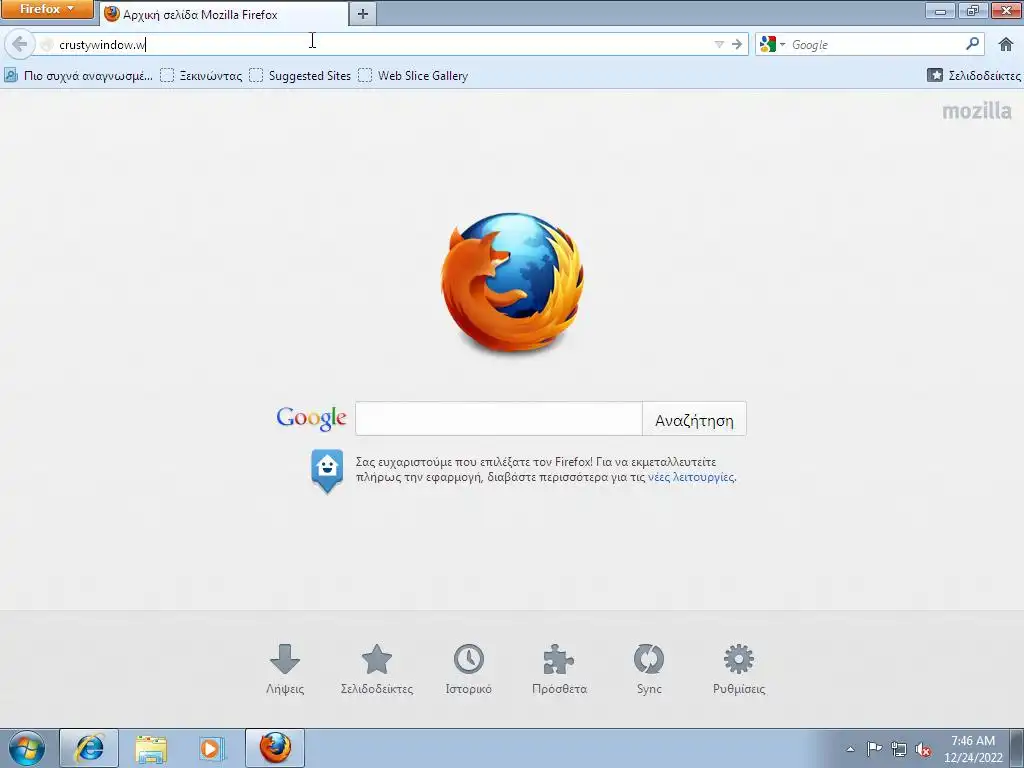
Task: Open the νέες λειτουργίες link
Action: [691, 477]
